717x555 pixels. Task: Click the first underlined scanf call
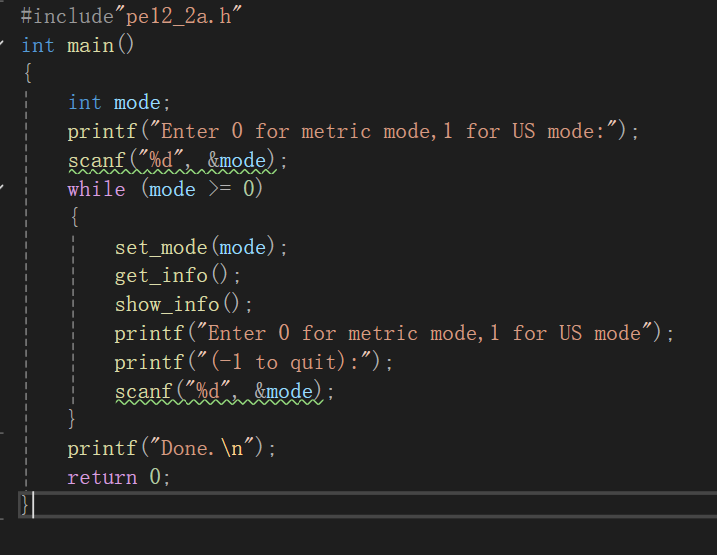coord(177,161)
